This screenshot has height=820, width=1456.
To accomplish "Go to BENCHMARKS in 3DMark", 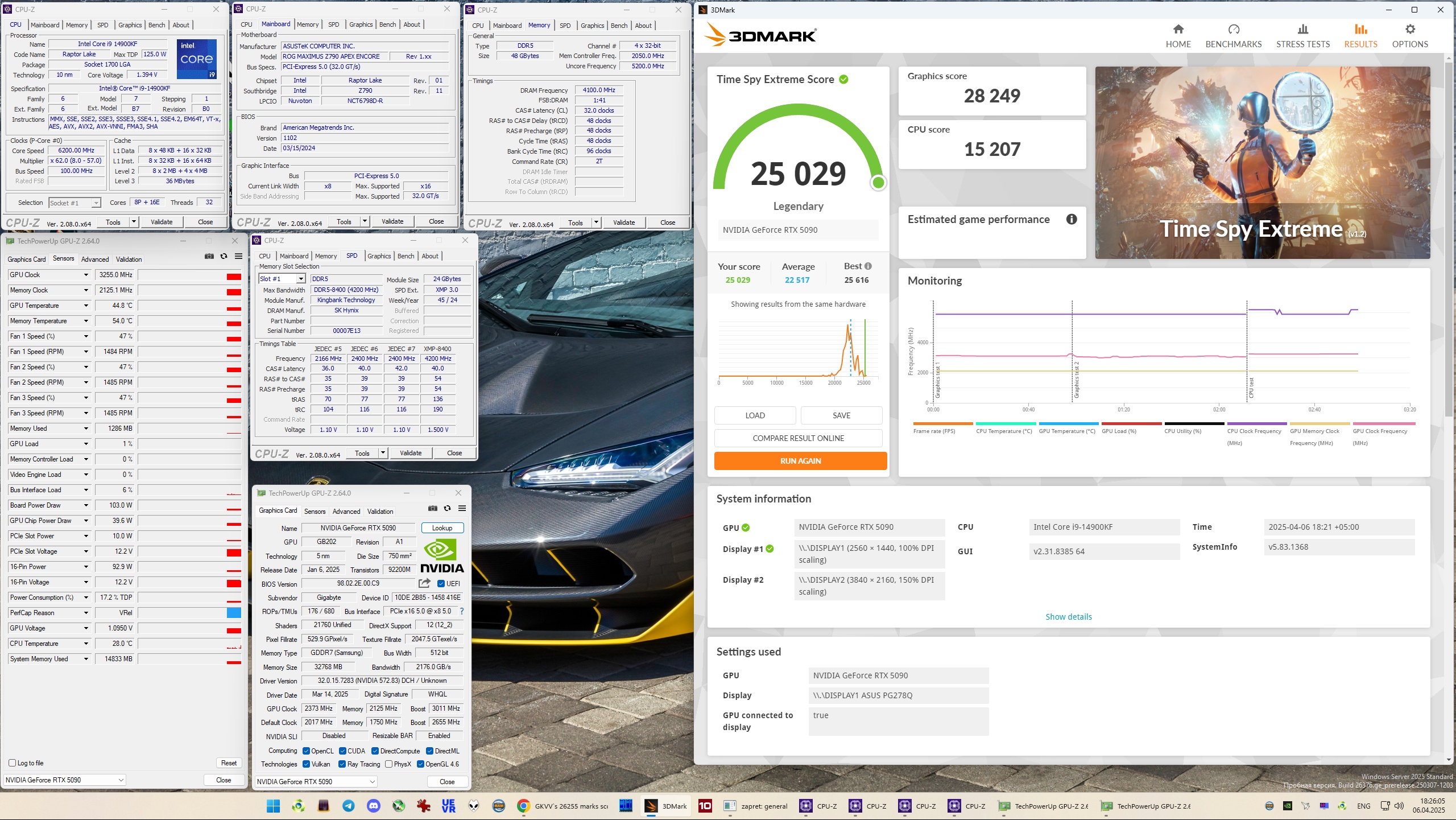I will click(1233, 36).
